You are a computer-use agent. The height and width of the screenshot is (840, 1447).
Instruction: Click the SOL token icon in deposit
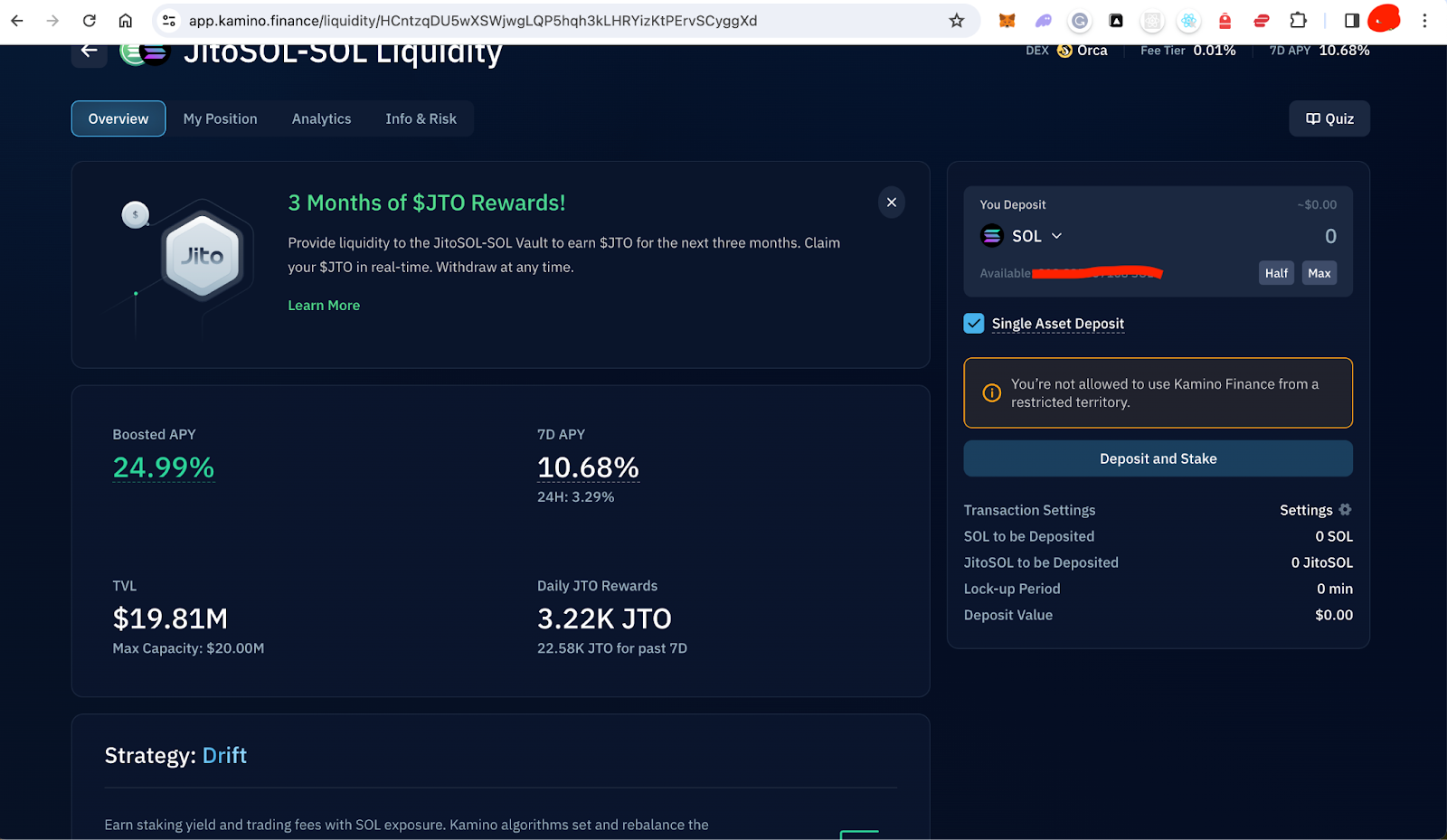click(x=992, y=236)
